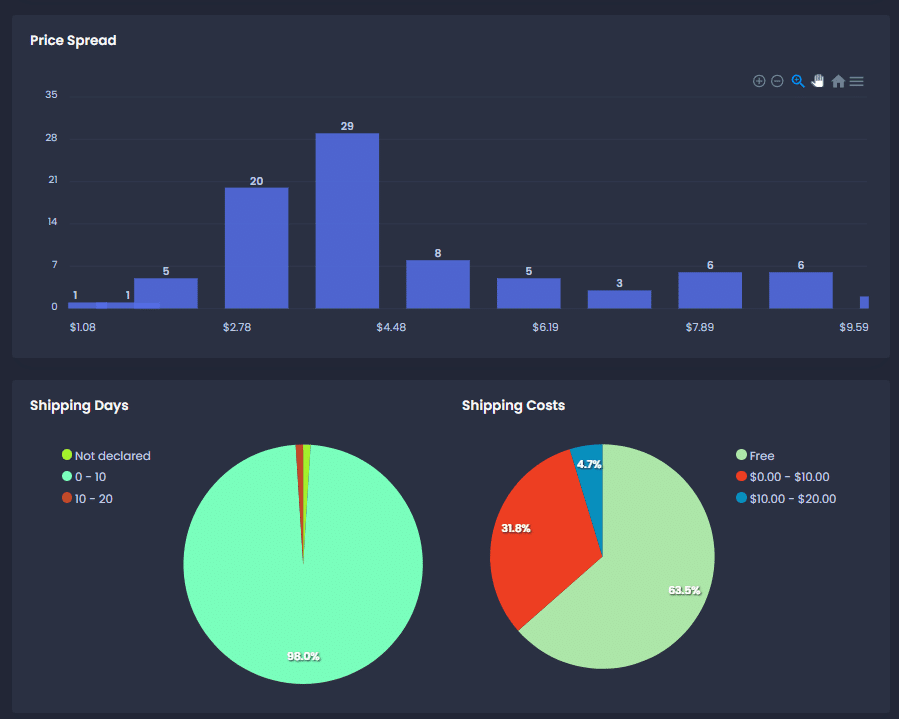899x719 pixels.
Task: Enable the panning hand tool
Action: 818,81
